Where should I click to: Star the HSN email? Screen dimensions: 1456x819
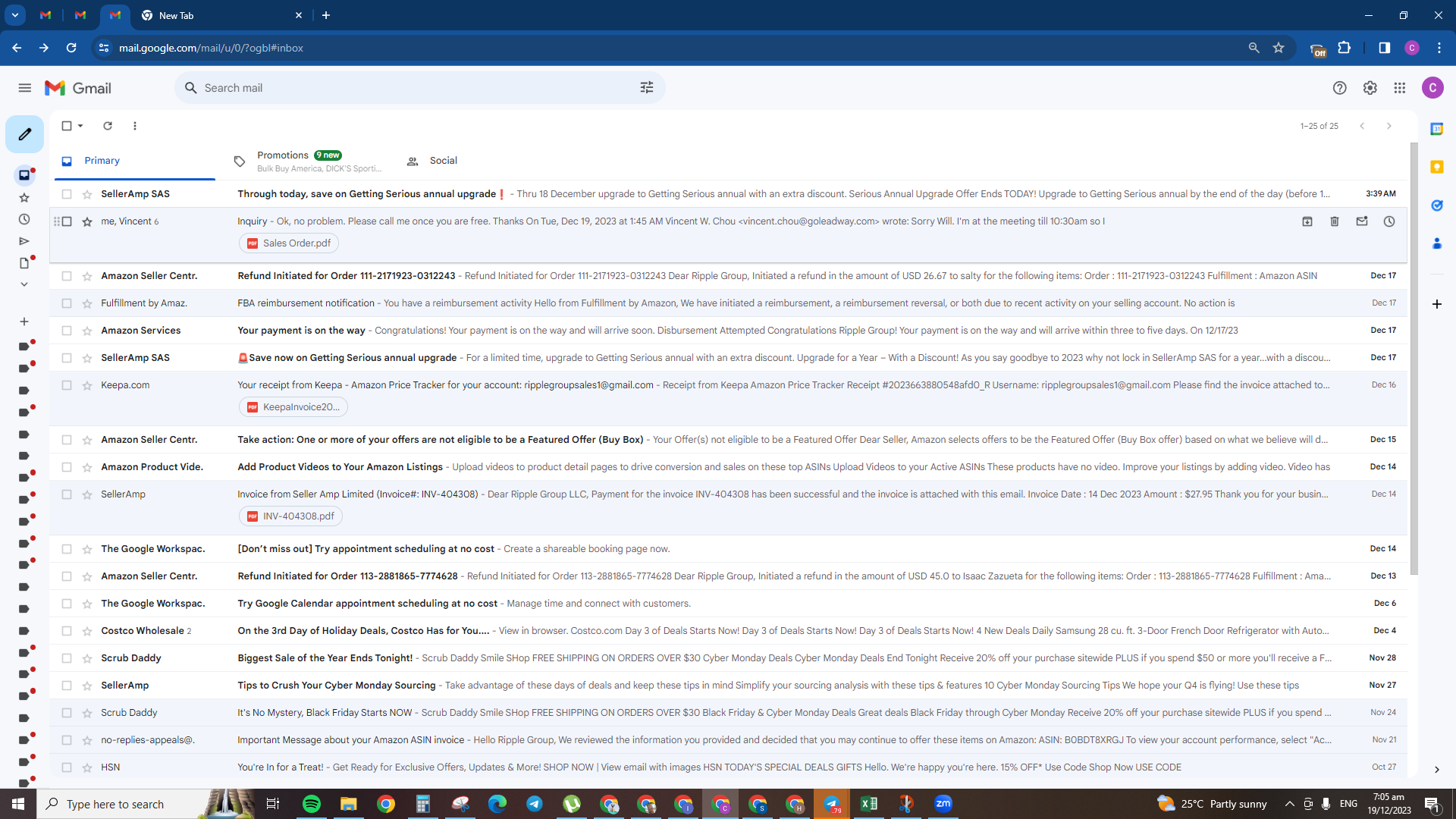[x=87, y=767]
